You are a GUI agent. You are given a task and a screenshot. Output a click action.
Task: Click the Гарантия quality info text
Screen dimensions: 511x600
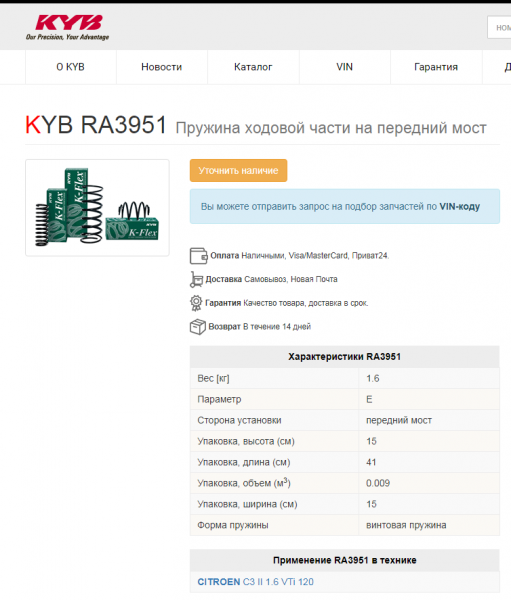287,303
